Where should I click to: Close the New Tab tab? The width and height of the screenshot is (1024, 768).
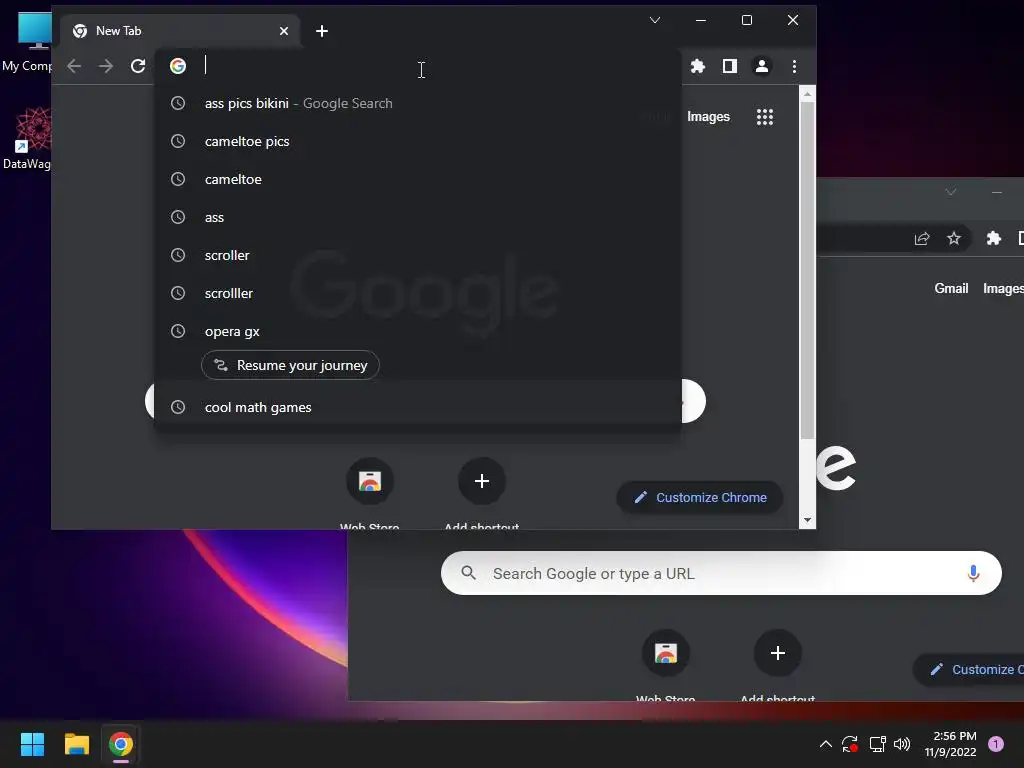(283, 31)
